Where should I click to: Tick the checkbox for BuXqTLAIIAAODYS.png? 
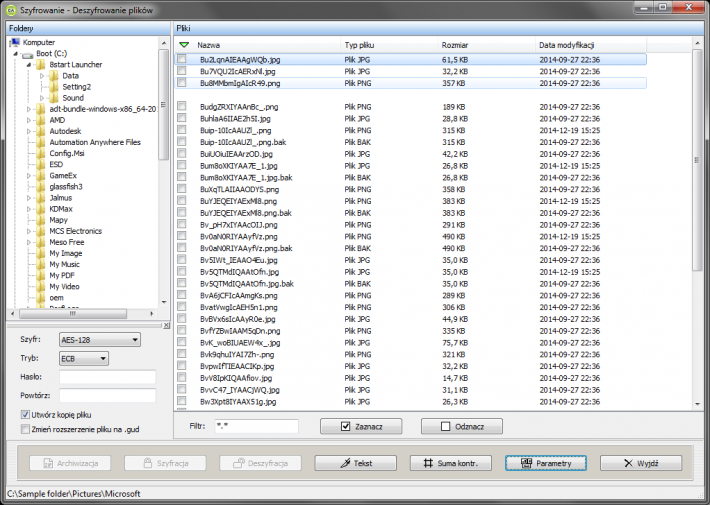pos(182,188)
